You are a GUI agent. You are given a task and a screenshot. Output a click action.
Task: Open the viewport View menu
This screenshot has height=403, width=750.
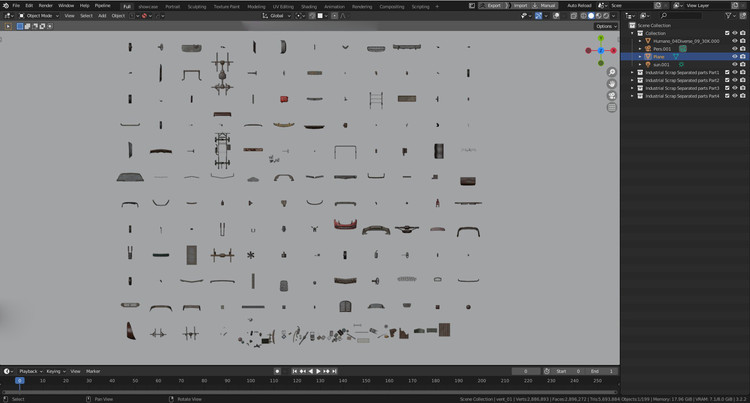[69, 16]
